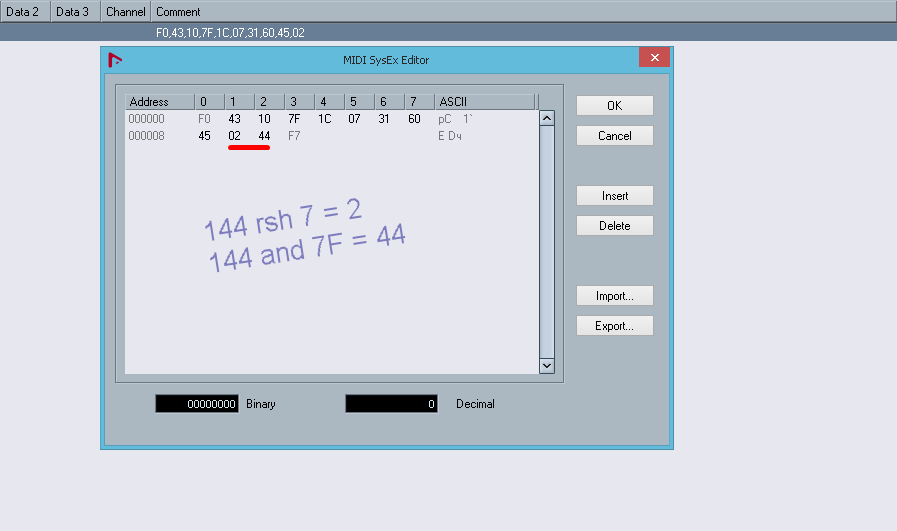Screen dimensions: 897x531
Task: Select hex byte 02 in row 000008
Action: [235, 136]
